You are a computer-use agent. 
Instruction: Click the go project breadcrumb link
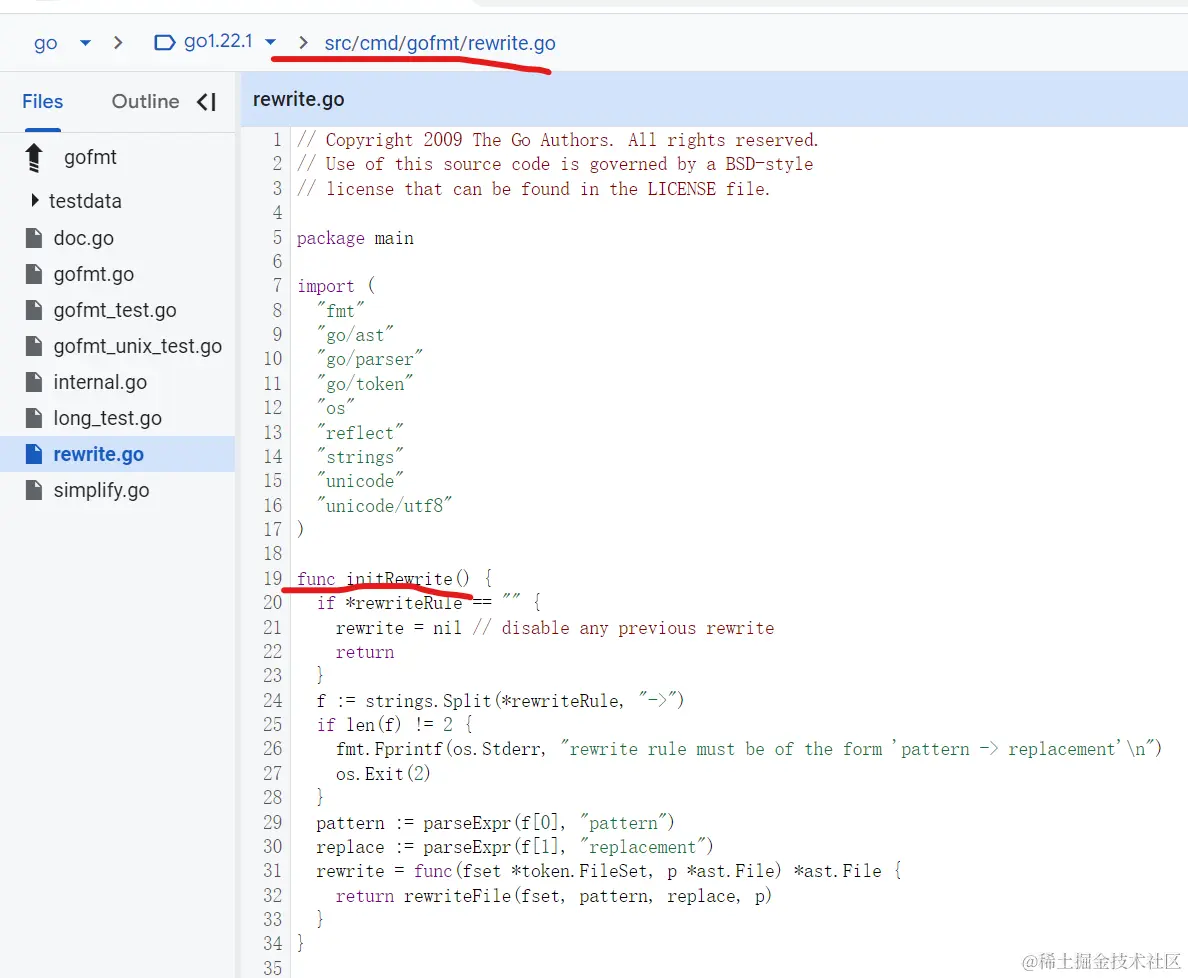tap(45, 43)
